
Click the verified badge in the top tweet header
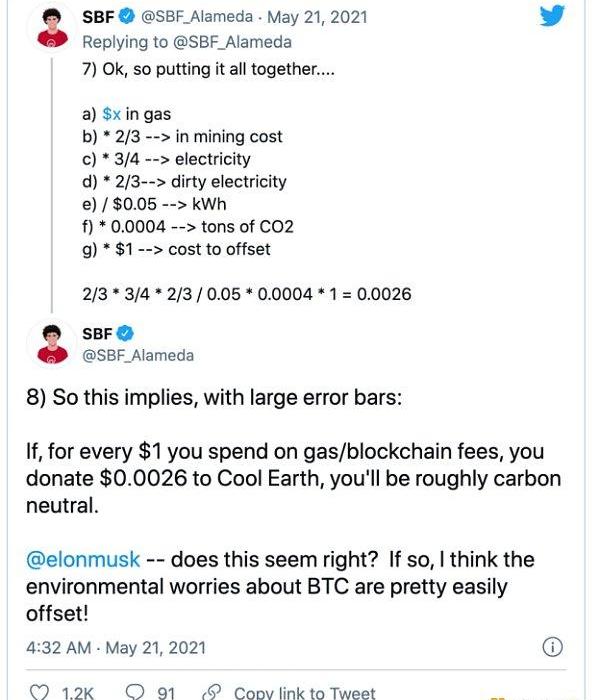point(127,17)
